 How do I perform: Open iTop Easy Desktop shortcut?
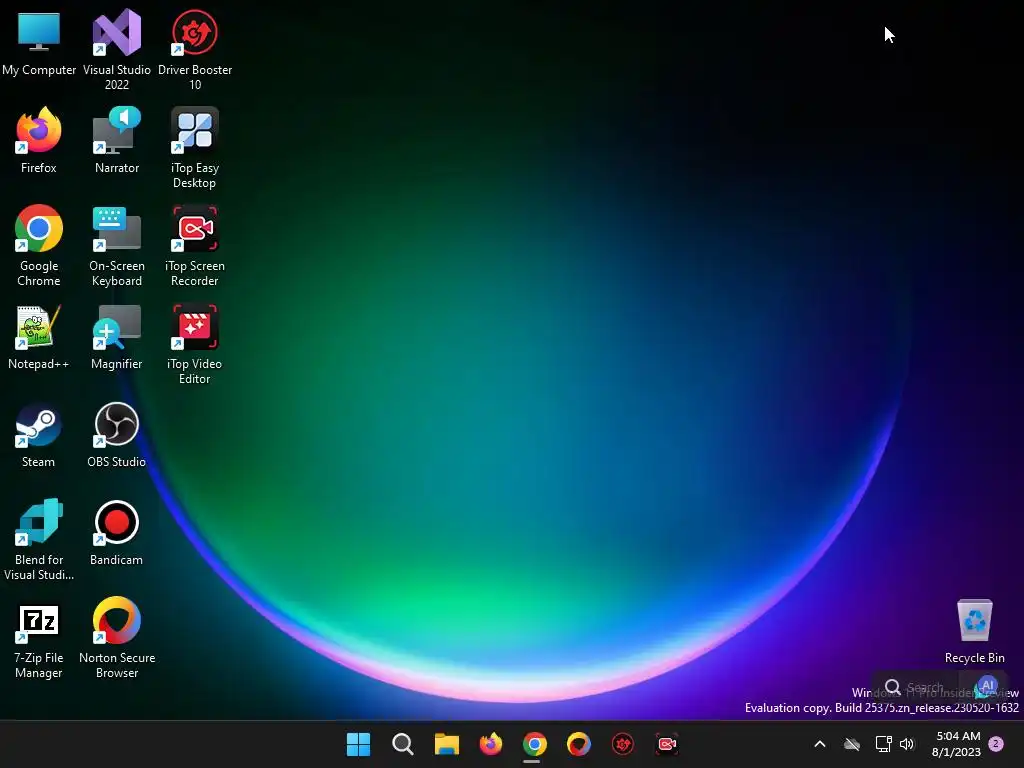195,148
